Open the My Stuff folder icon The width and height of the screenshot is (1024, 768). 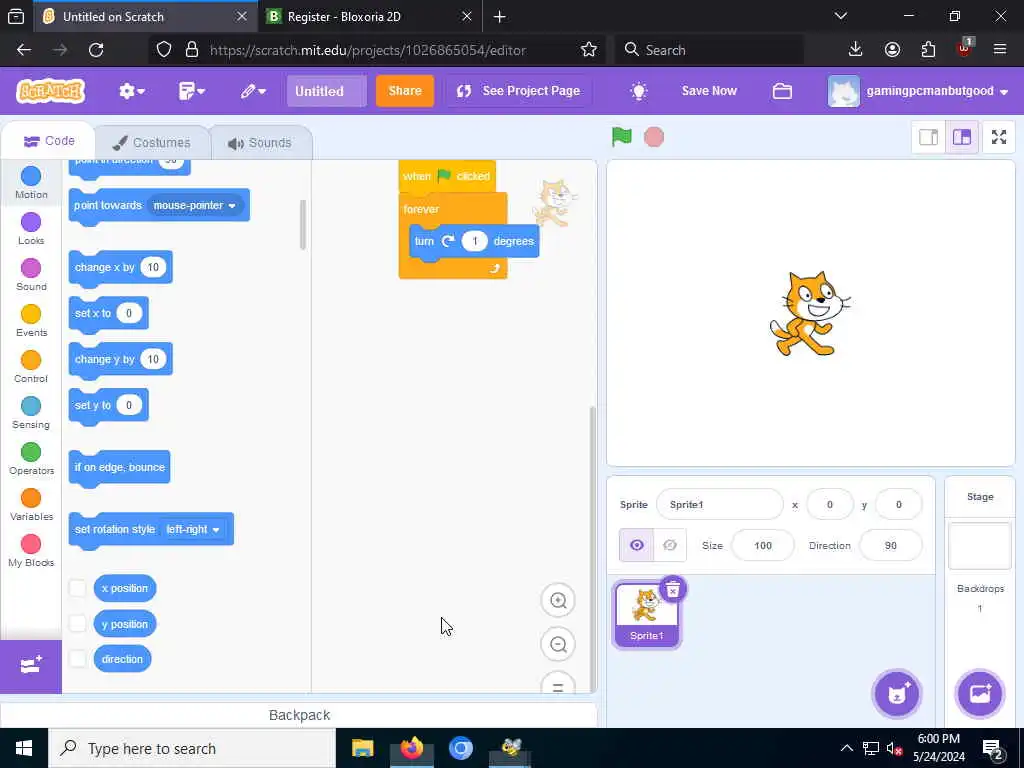[x=782, y=91]
